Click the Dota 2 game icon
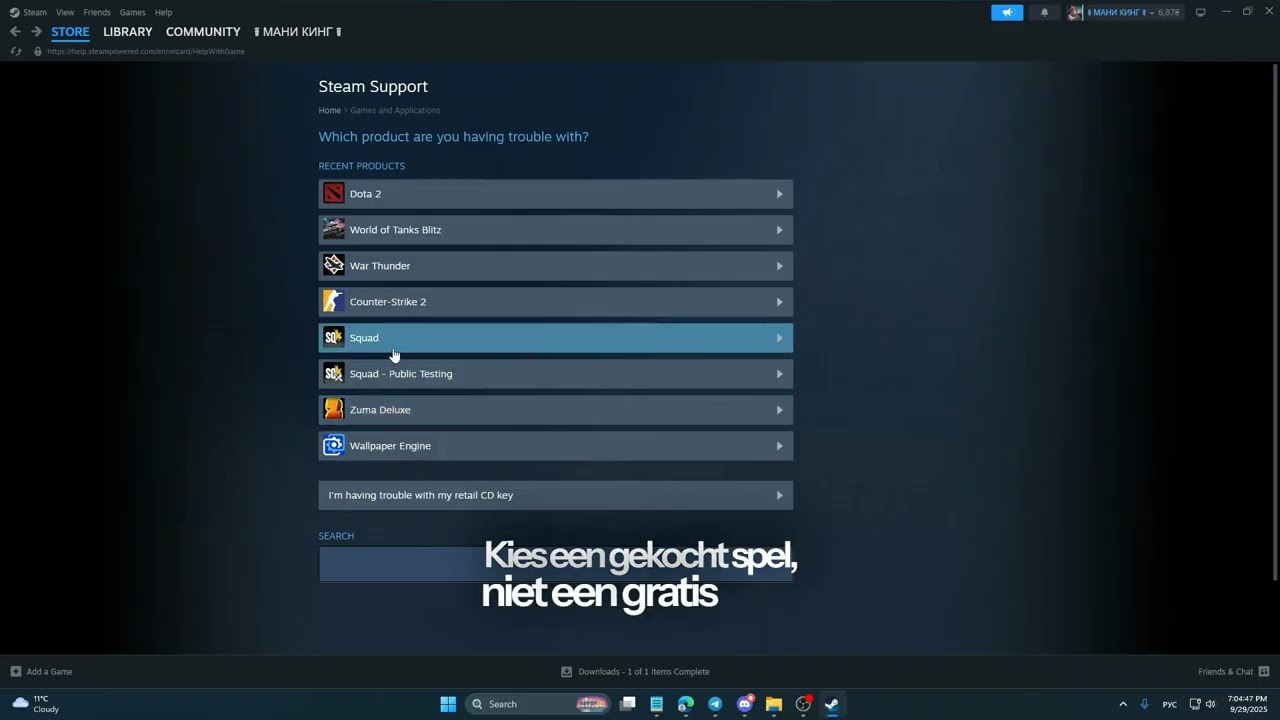The width and height of the screenshot is (1280, 720). pos(333,194)
